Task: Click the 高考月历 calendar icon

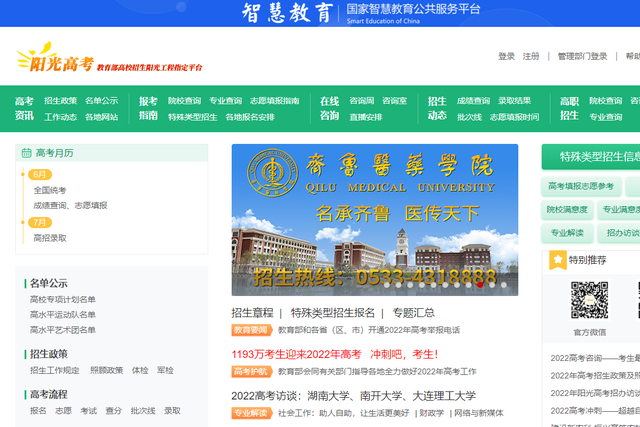Action: tap(26, 153)
